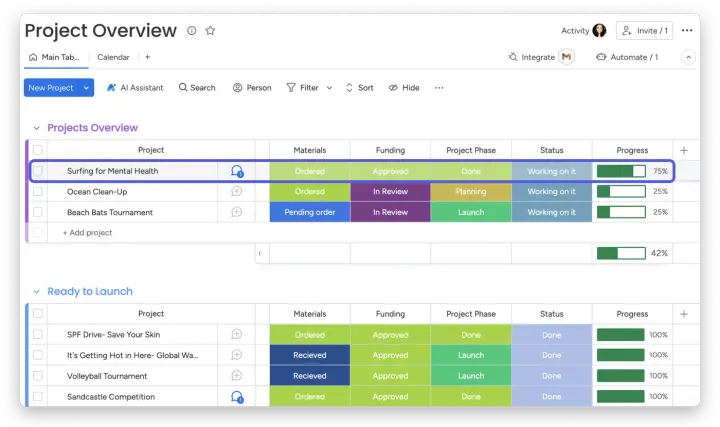Tick checkbox for Surfing for Mental Health
This screenshot has width=720, height=427.
(38, 171)
